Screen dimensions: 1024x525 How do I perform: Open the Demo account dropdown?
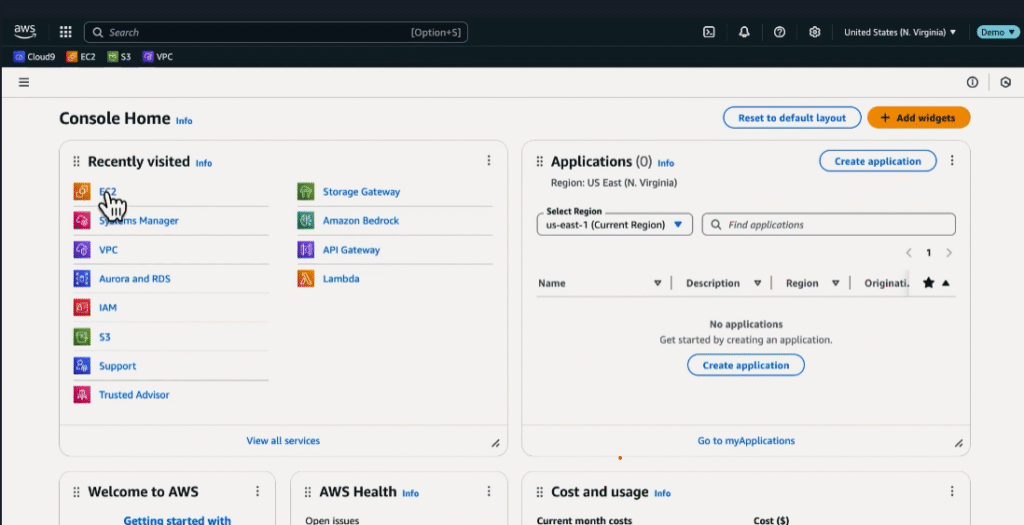coord(997,32)
